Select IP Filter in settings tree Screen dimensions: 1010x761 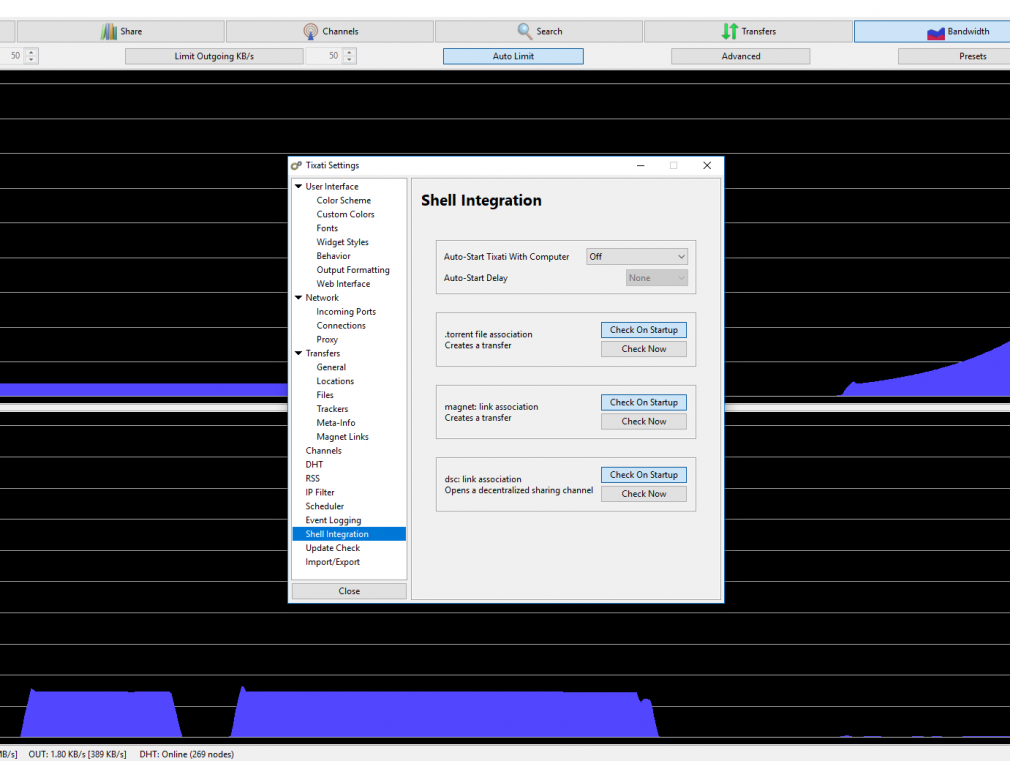click(319, 492)
